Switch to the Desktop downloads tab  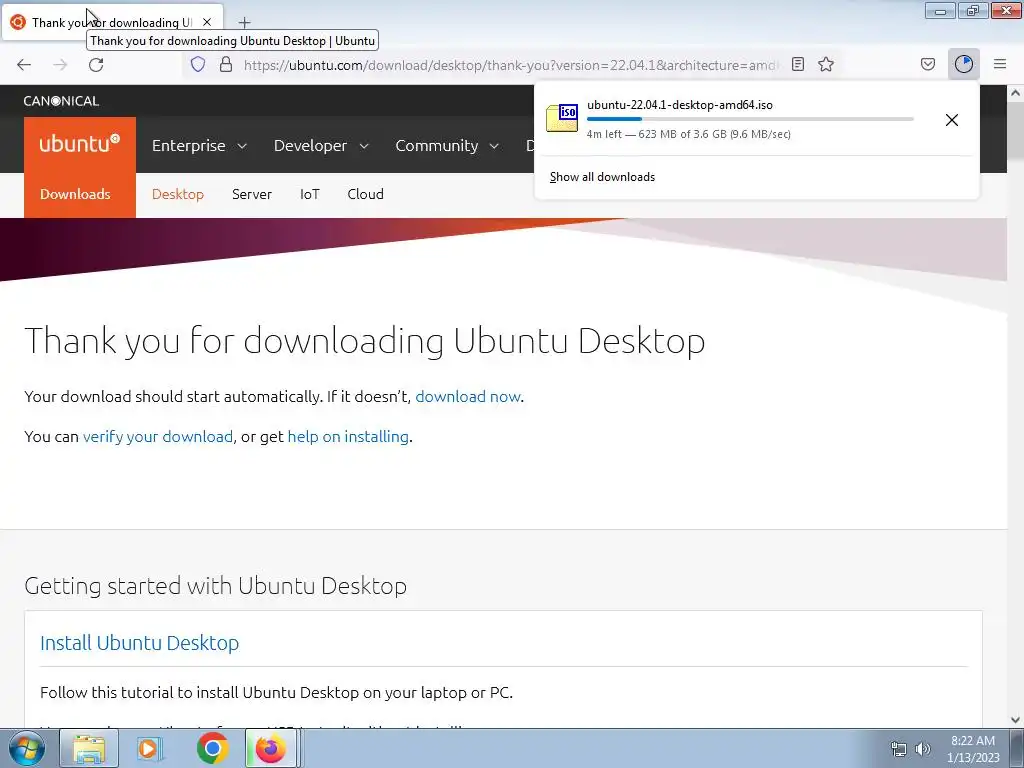point(178,194)
